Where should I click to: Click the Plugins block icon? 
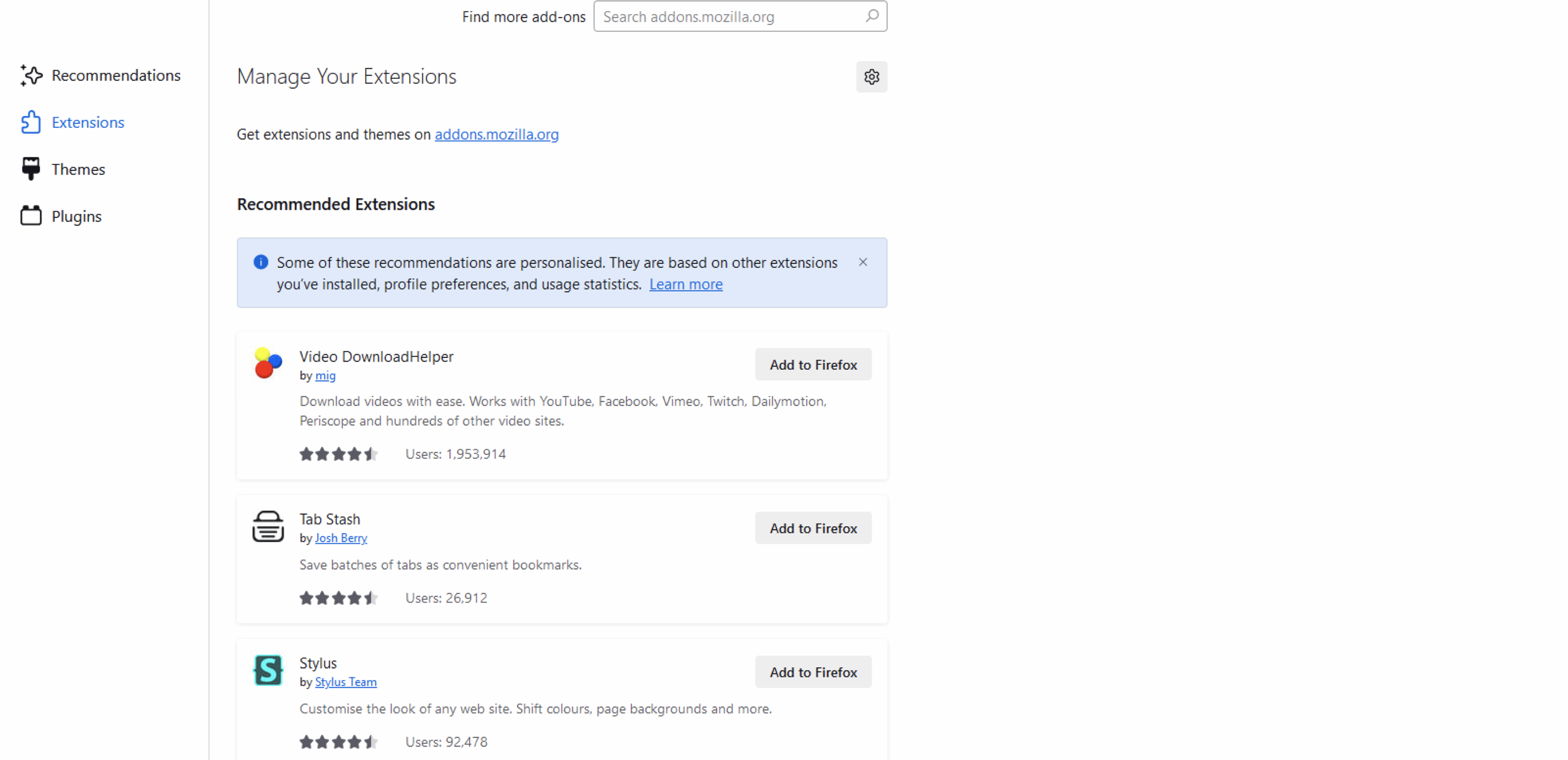pyautogui.click(x=31, y=216)
